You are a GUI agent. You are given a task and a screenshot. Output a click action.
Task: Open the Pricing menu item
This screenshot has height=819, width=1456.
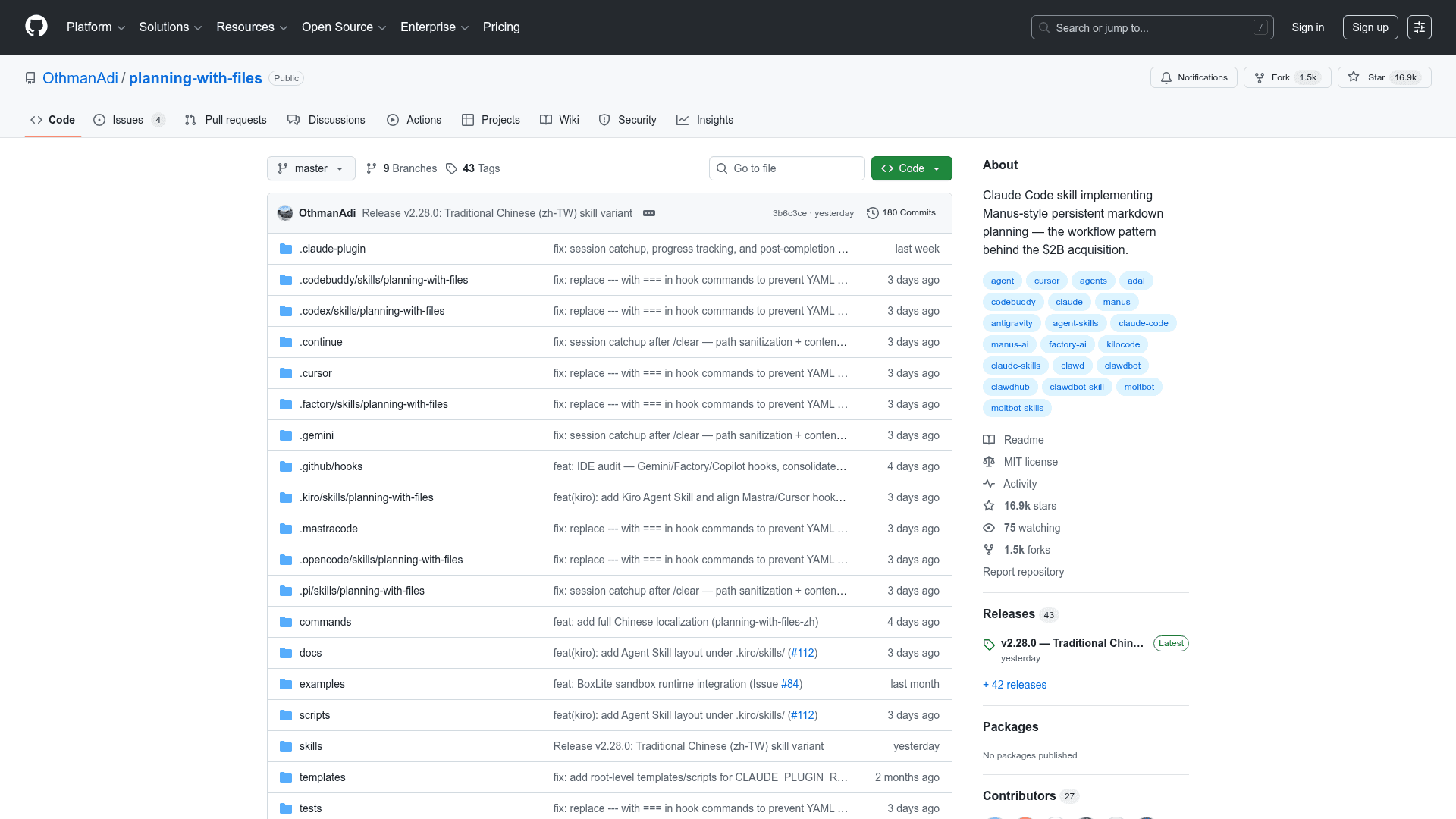coord(501,27)
